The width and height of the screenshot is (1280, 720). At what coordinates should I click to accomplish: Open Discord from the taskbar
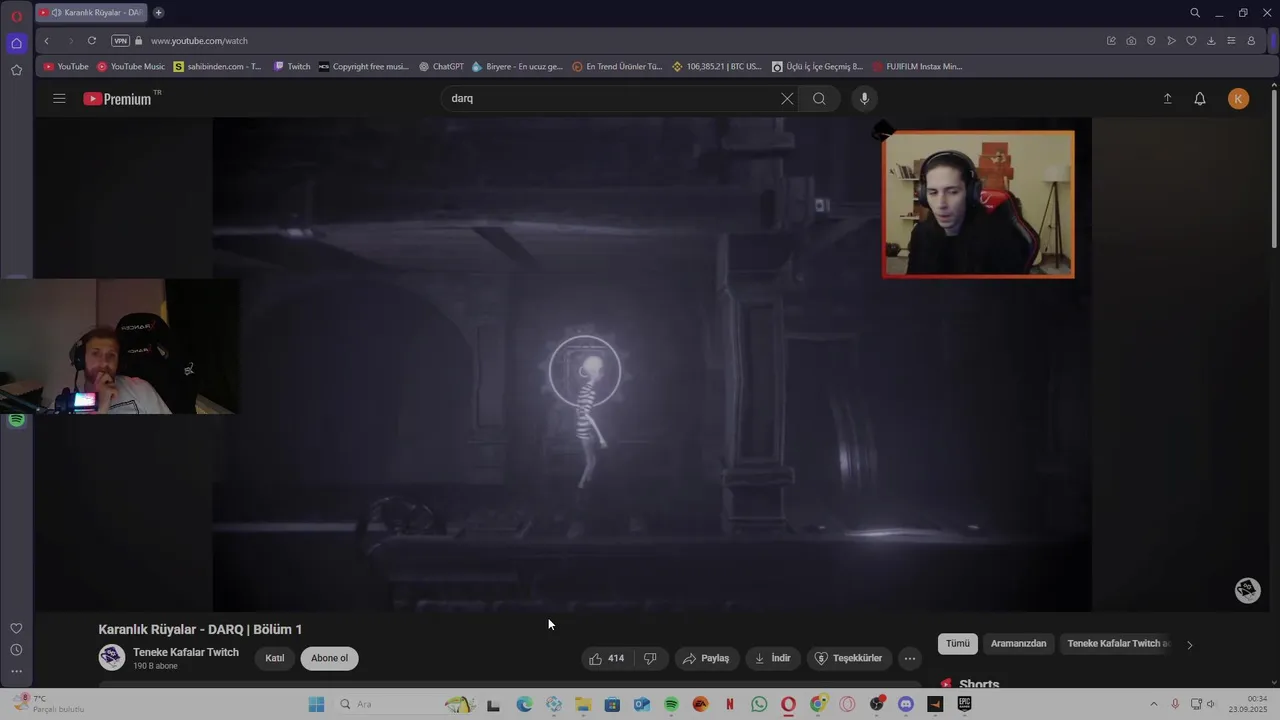pyautogui.click(x=906, y=704)
